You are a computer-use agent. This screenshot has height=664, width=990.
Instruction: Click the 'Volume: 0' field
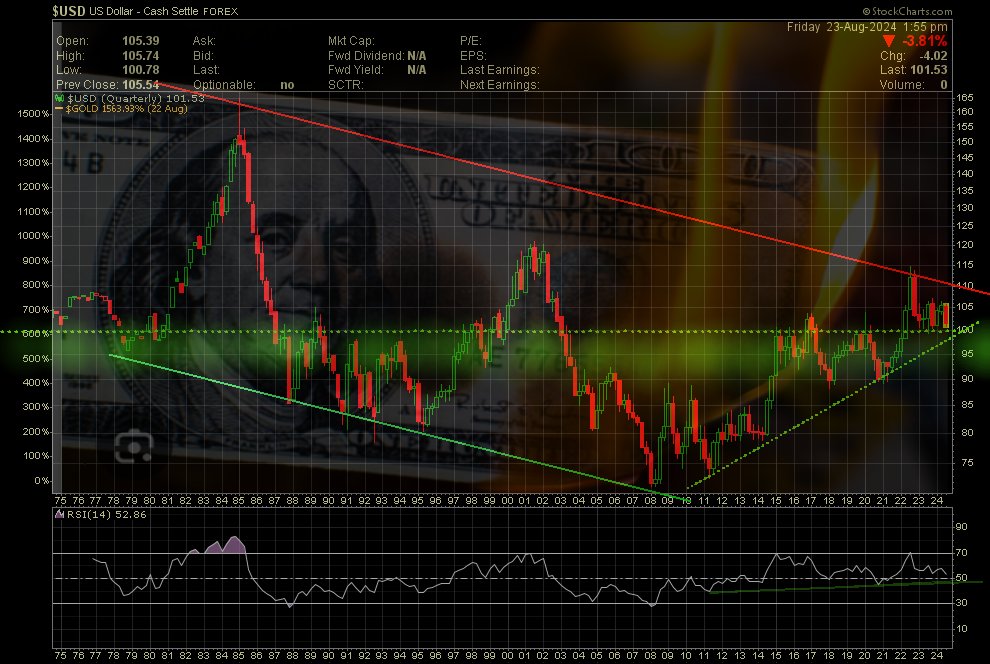coord(914,85)
